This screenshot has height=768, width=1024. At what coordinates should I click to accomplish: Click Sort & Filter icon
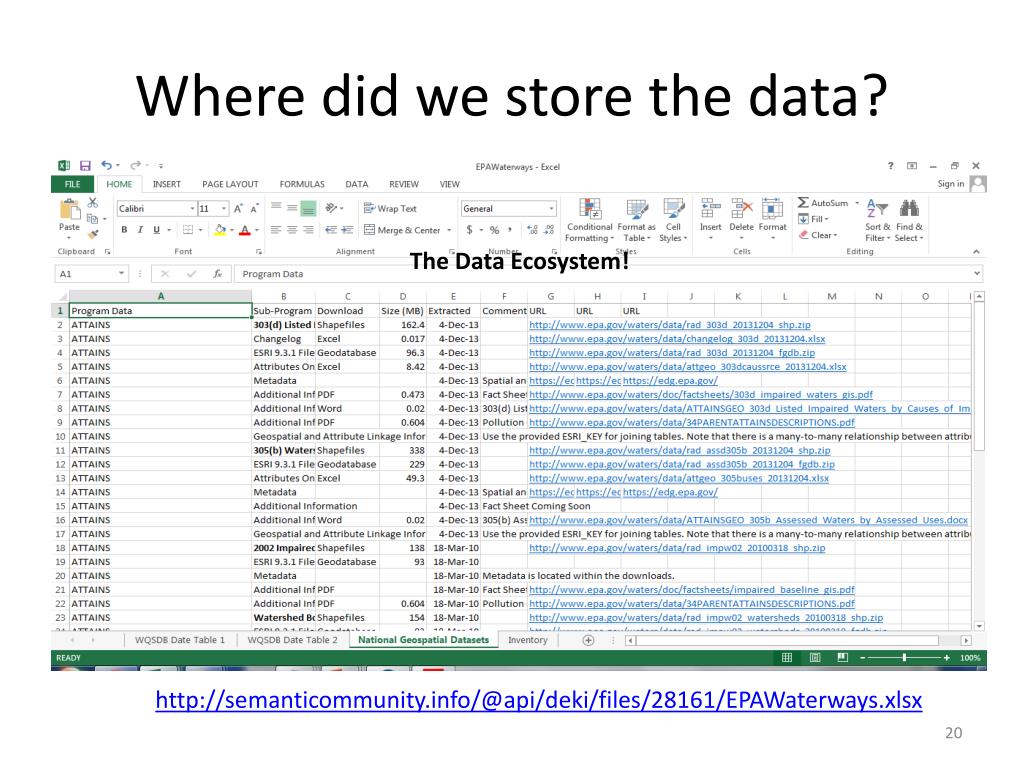pos(877,209)
